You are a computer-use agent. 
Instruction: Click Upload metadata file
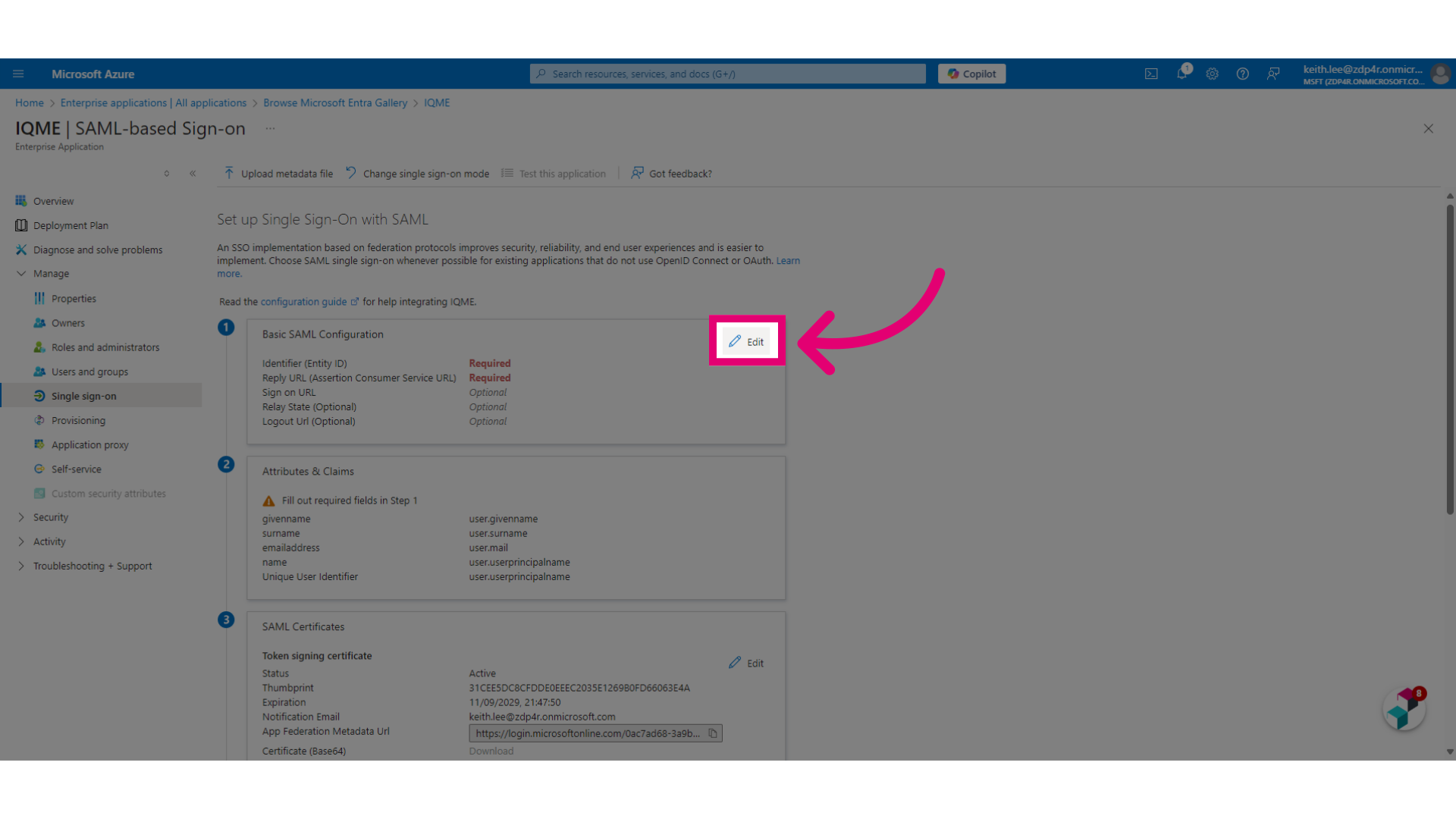[x=278, y=174]
